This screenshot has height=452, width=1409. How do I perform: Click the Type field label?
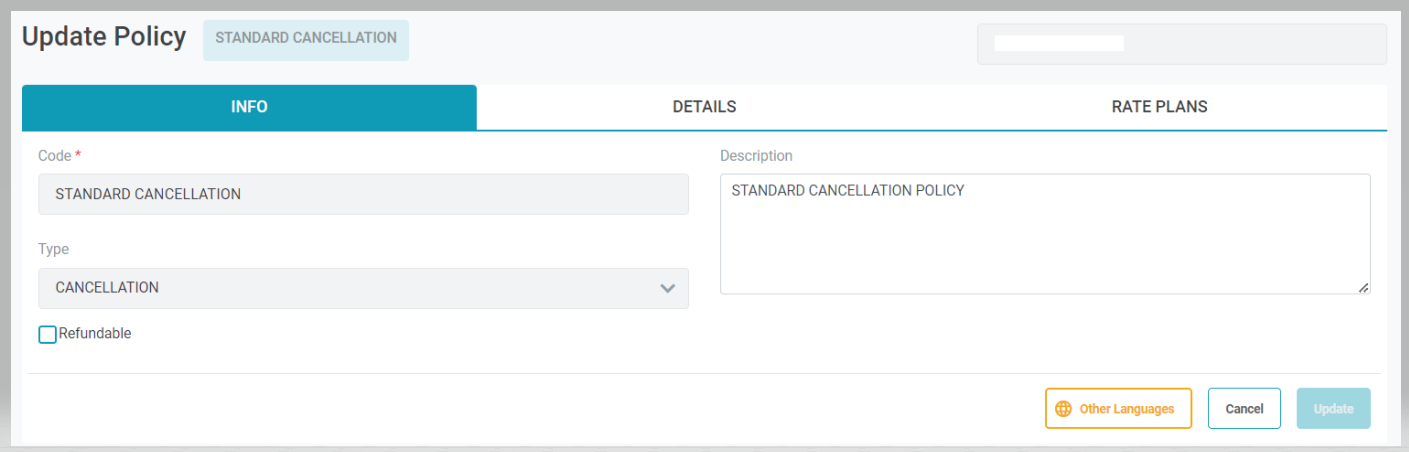(54, 250)
